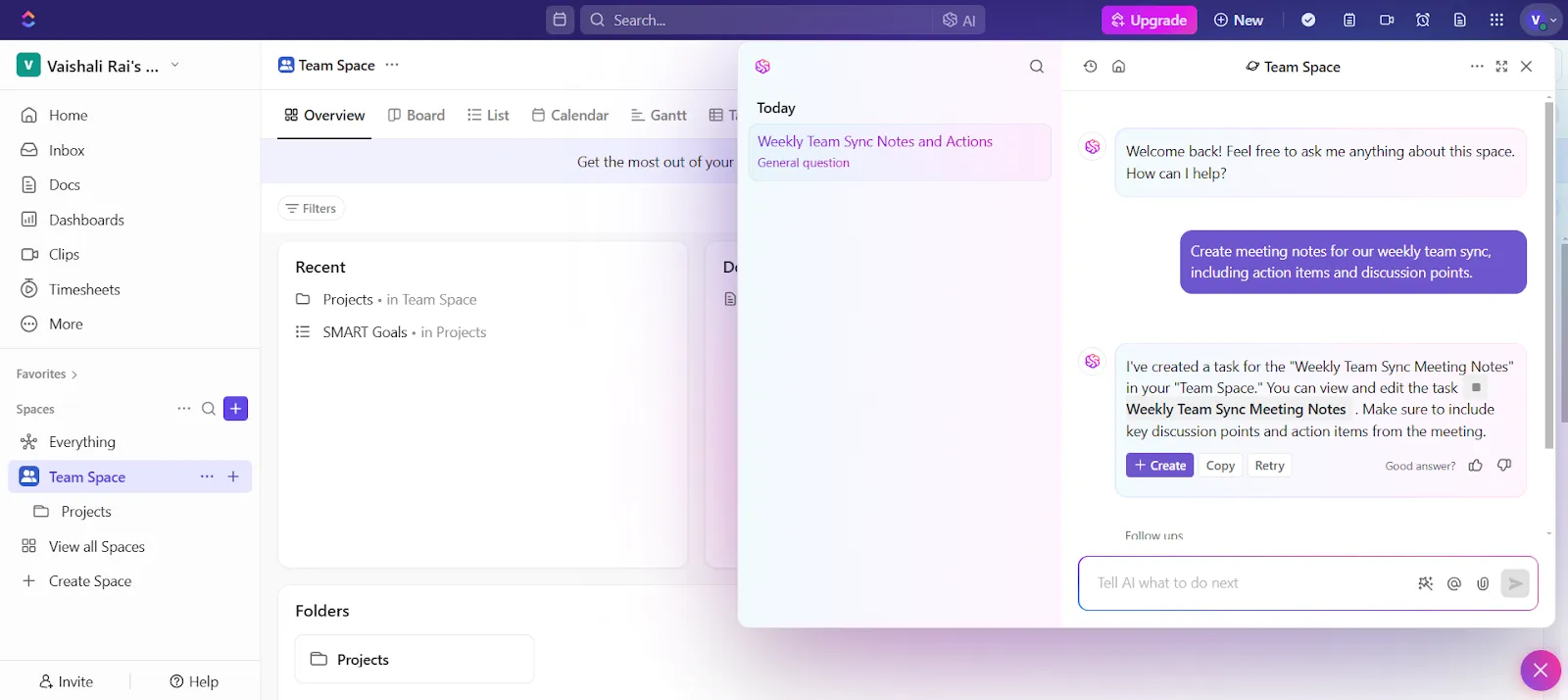Click the ClickUp logo in top bar
This screenshot has width=1568, height=700.
(x=28, y=20)
